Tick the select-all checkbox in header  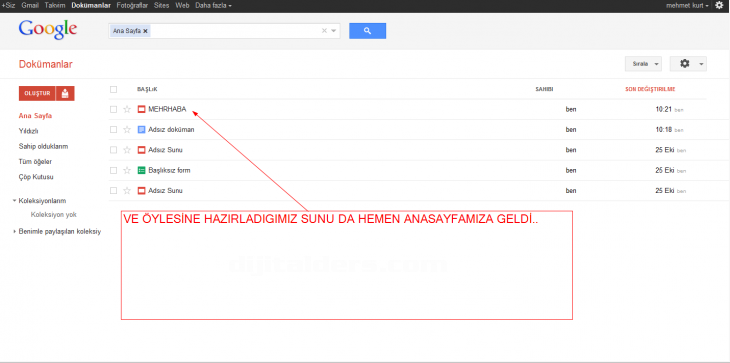pos(113,89)
